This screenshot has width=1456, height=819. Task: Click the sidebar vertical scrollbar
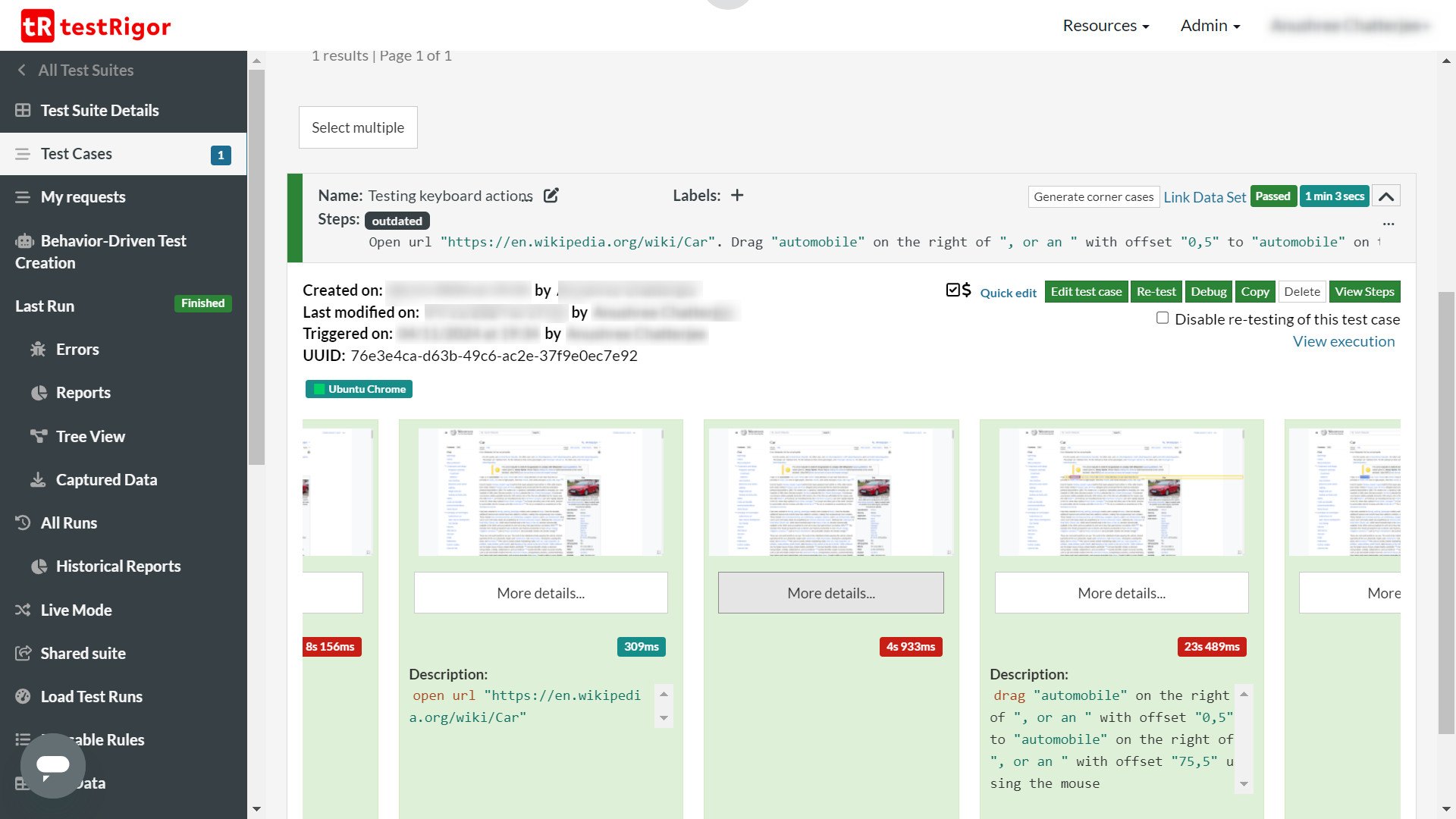(x=257, y=265)
